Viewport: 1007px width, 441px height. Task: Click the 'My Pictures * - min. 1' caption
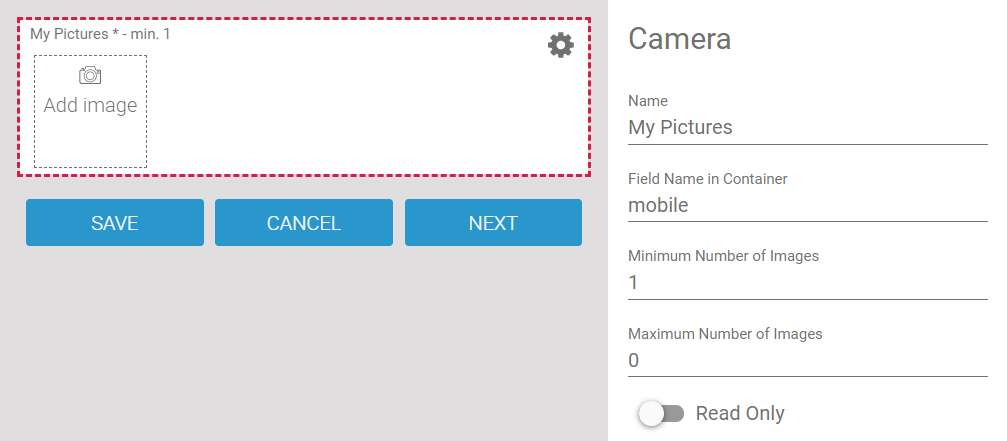pyautogui.click(x=100, y=34)
